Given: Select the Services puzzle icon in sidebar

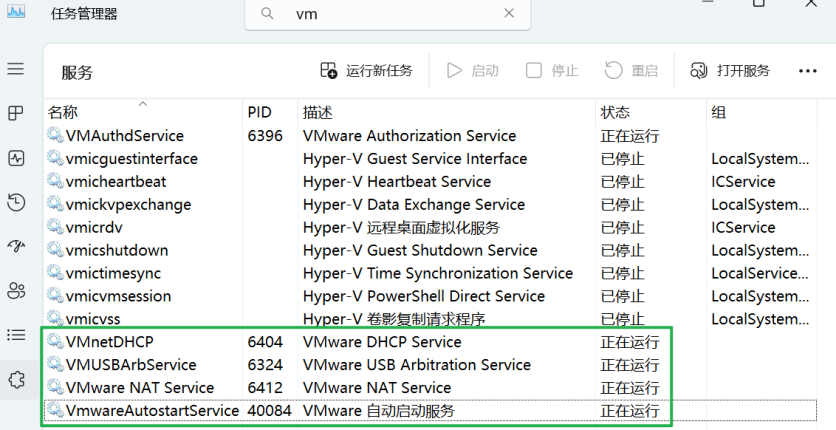Looking at the screenshot, I should coord(17,379).
